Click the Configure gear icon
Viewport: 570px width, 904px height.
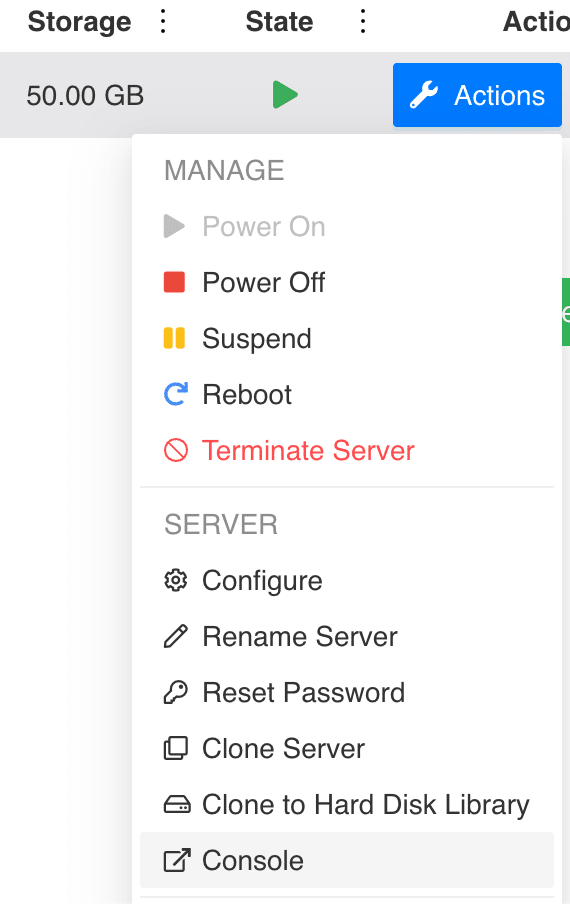pos(176,581)
